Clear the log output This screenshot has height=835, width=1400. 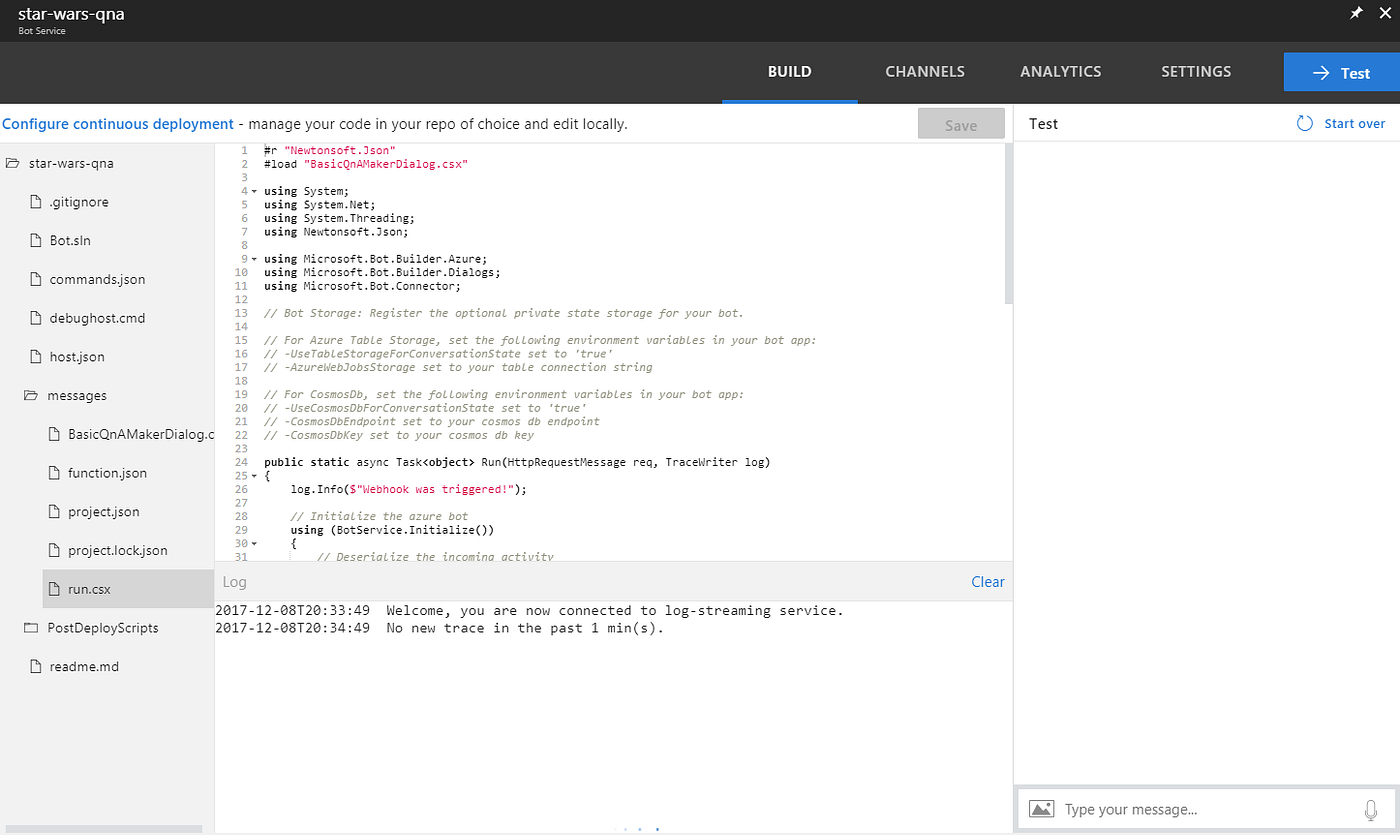[x=987, y=581]
